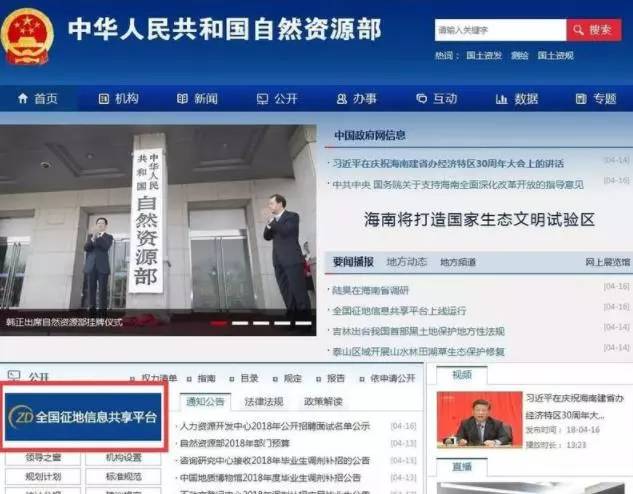
Task: Click the slideshow photo of 挂牌仪式
Action: click(158, 230)
